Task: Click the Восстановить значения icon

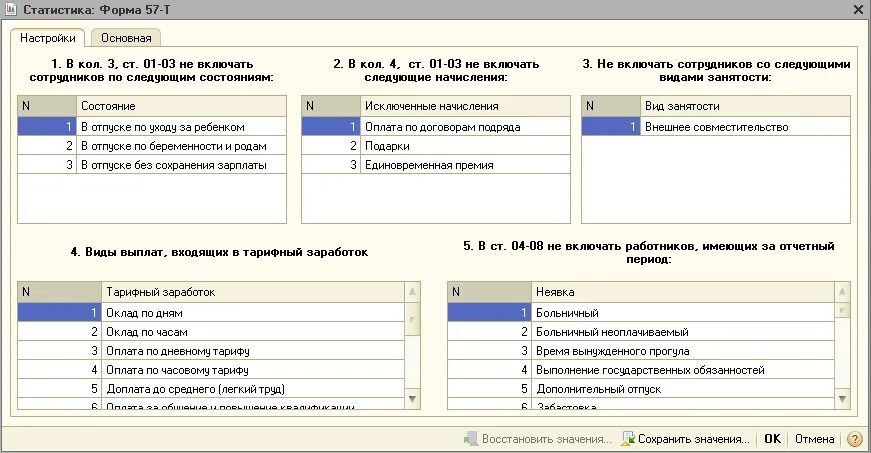Action: coord(471,439)
